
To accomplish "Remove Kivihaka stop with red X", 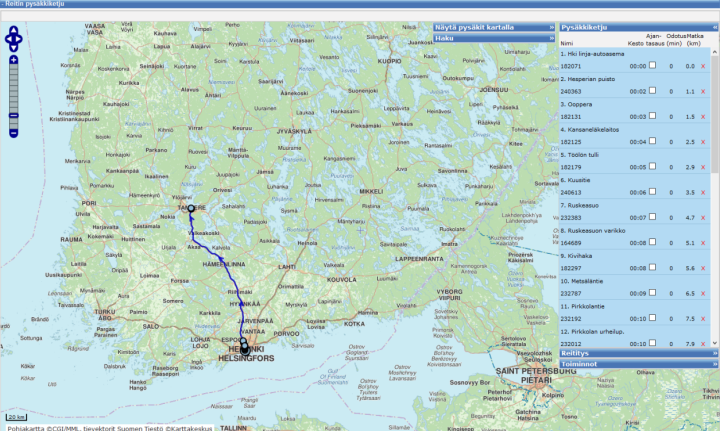I will 703,268.
